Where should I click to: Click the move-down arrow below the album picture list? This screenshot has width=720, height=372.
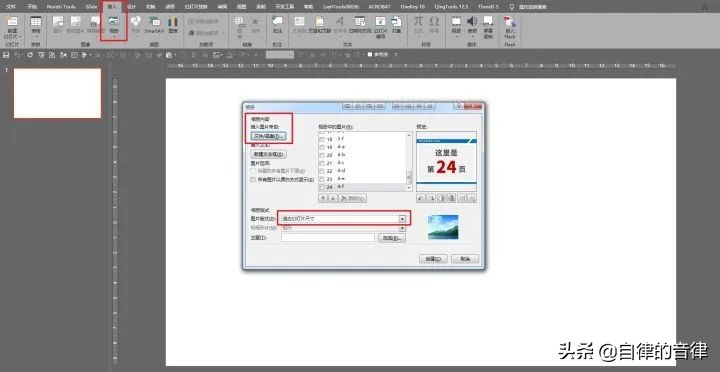(x=333, y=198)
